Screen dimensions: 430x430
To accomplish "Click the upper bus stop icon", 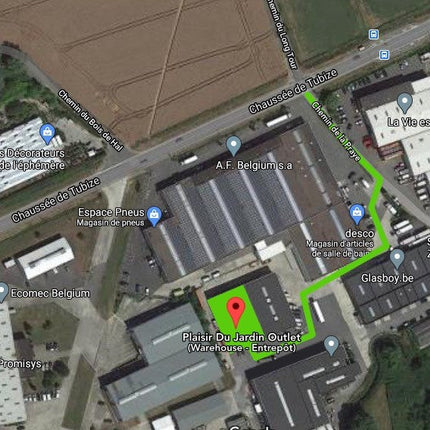I will [374, 34].
